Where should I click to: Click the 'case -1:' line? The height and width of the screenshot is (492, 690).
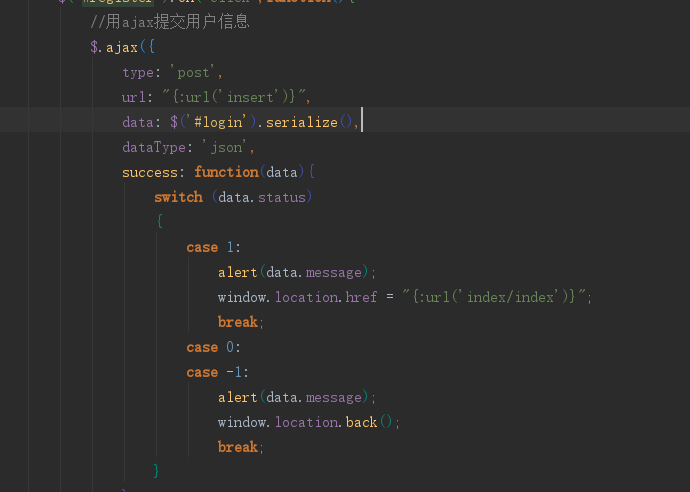(x=217, y=372)
